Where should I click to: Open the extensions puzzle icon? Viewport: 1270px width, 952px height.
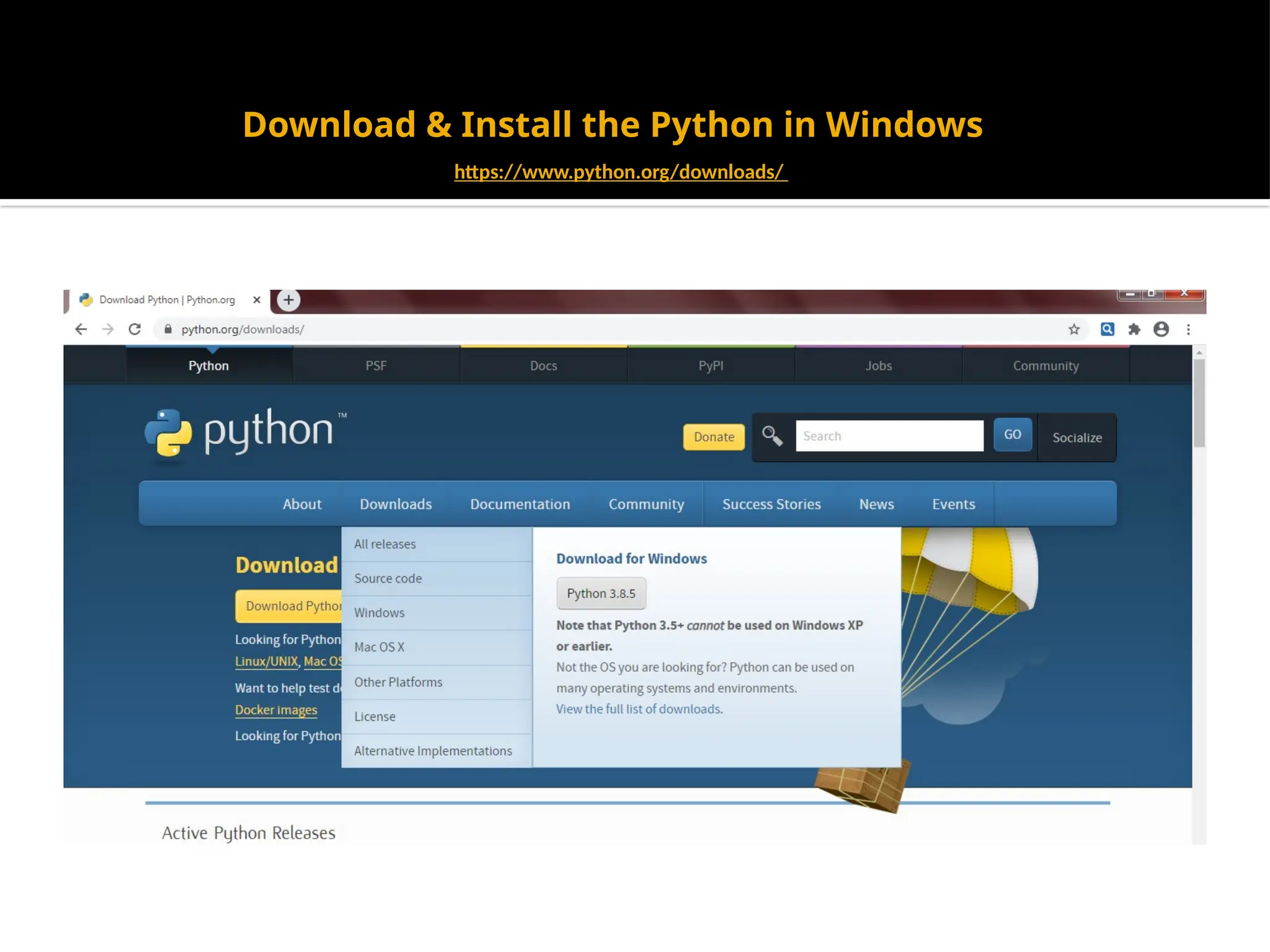pyautogui.click(x=1134, y=329)
